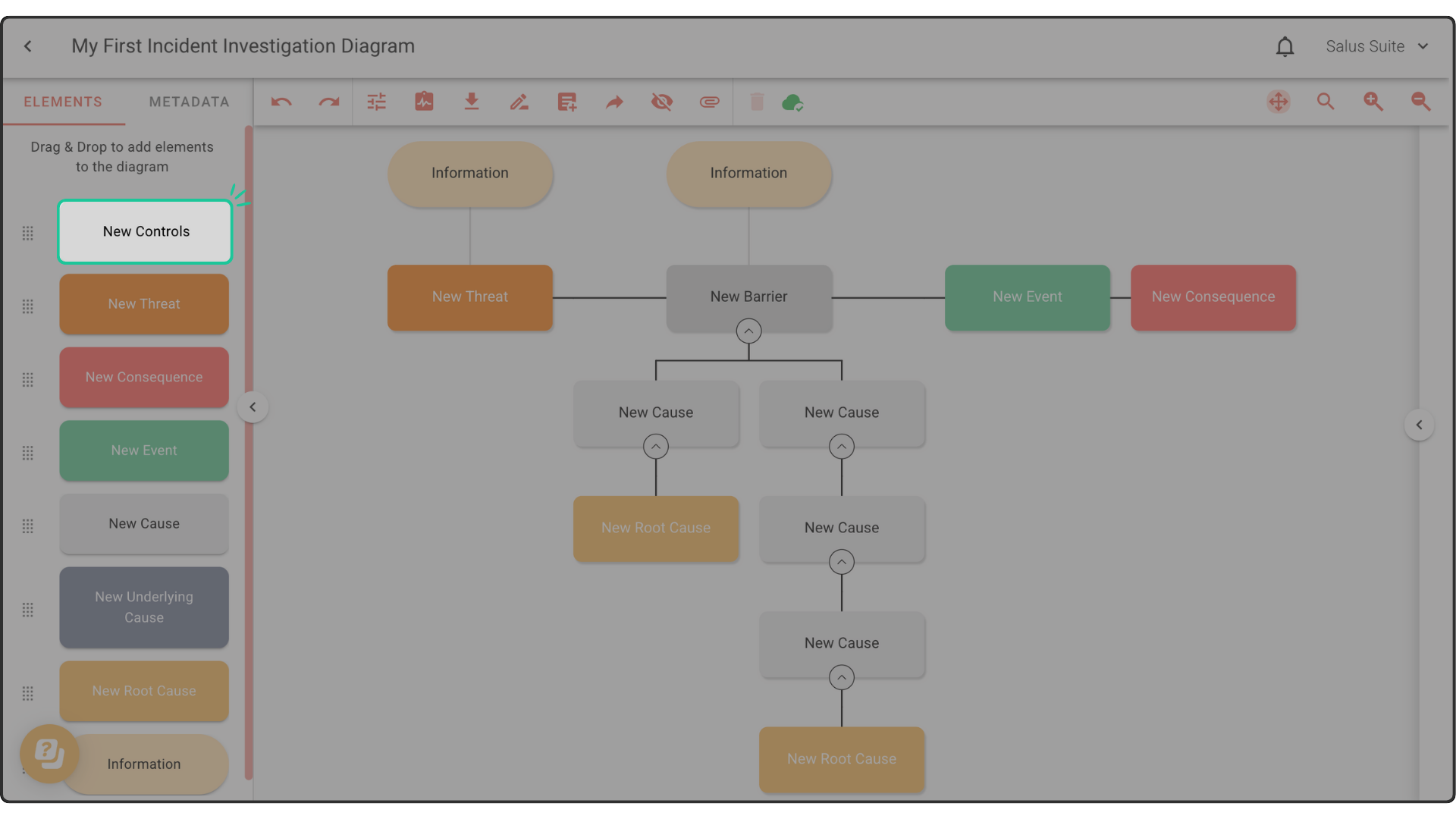Click the zoom in magnifier icon
Viewport: 1456px width, 819px height.
pos(1373,102)
